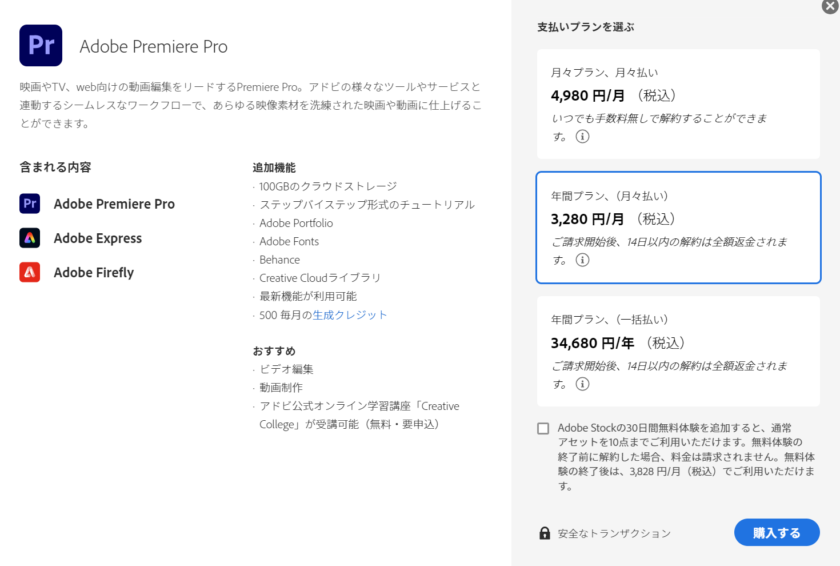Click the large Premiere Pro logo icon
Image resolution: width=840 pixels, height=566 pixels.
pyautogui.click(x=40, y=46)
